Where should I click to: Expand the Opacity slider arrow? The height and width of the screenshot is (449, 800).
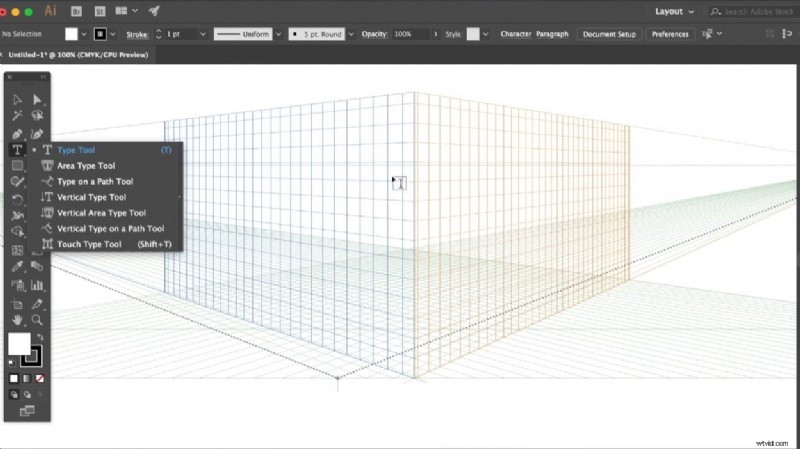tap(435, 34)
